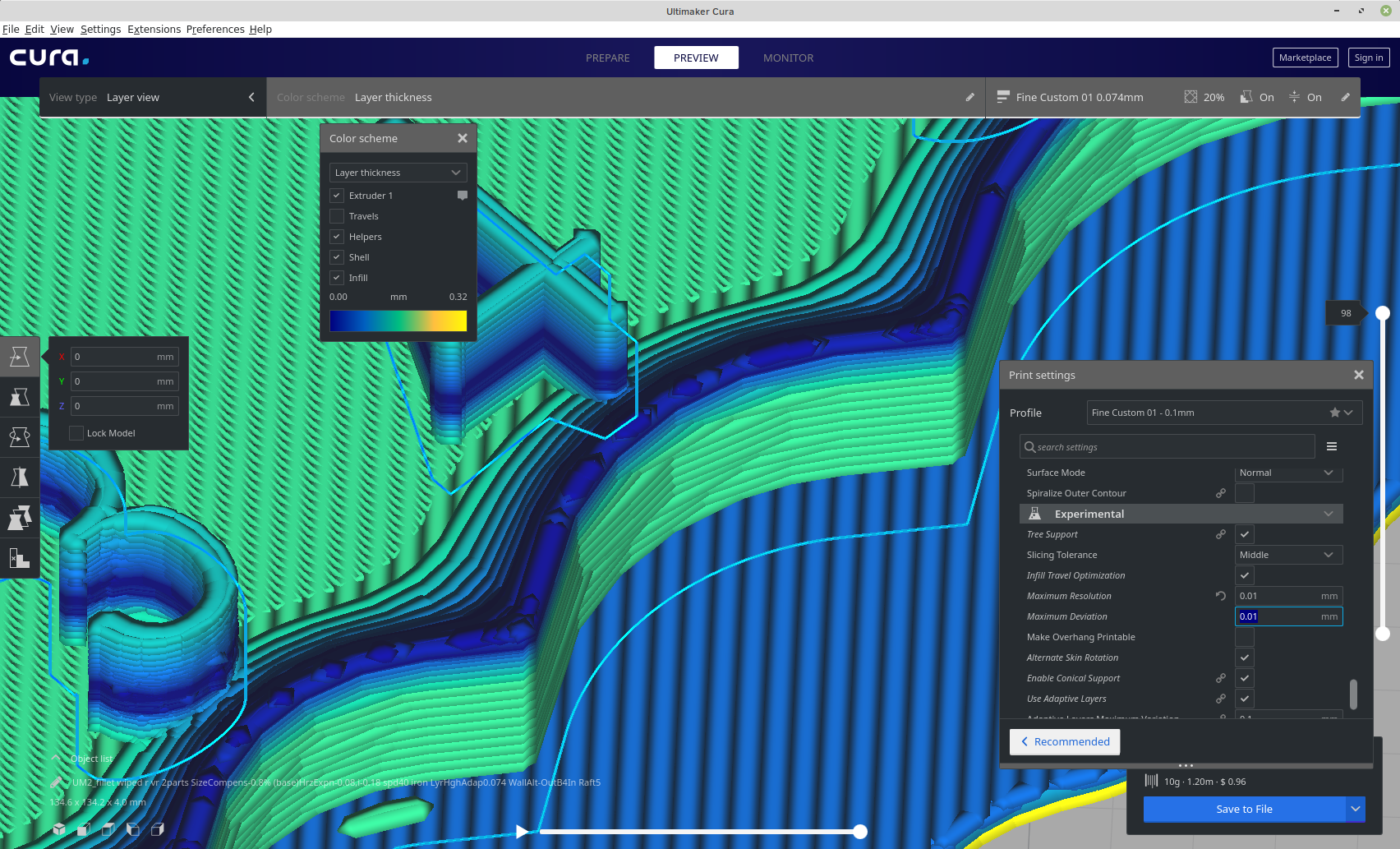Viewport: 1400px width, 849px height.
Task: Select the Move tool in left toolbar
Action: 20,357
